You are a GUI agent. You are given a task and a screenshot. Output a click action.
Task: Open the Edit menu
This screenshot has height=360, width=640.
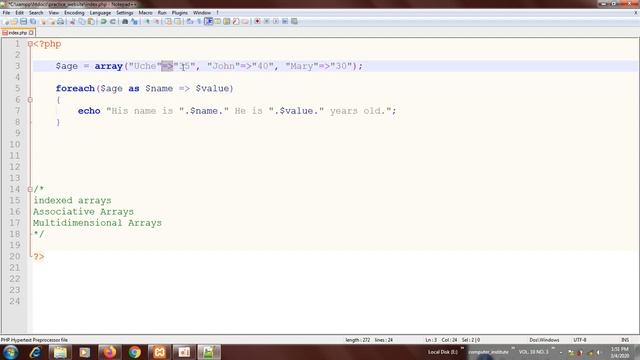(19, 13)
